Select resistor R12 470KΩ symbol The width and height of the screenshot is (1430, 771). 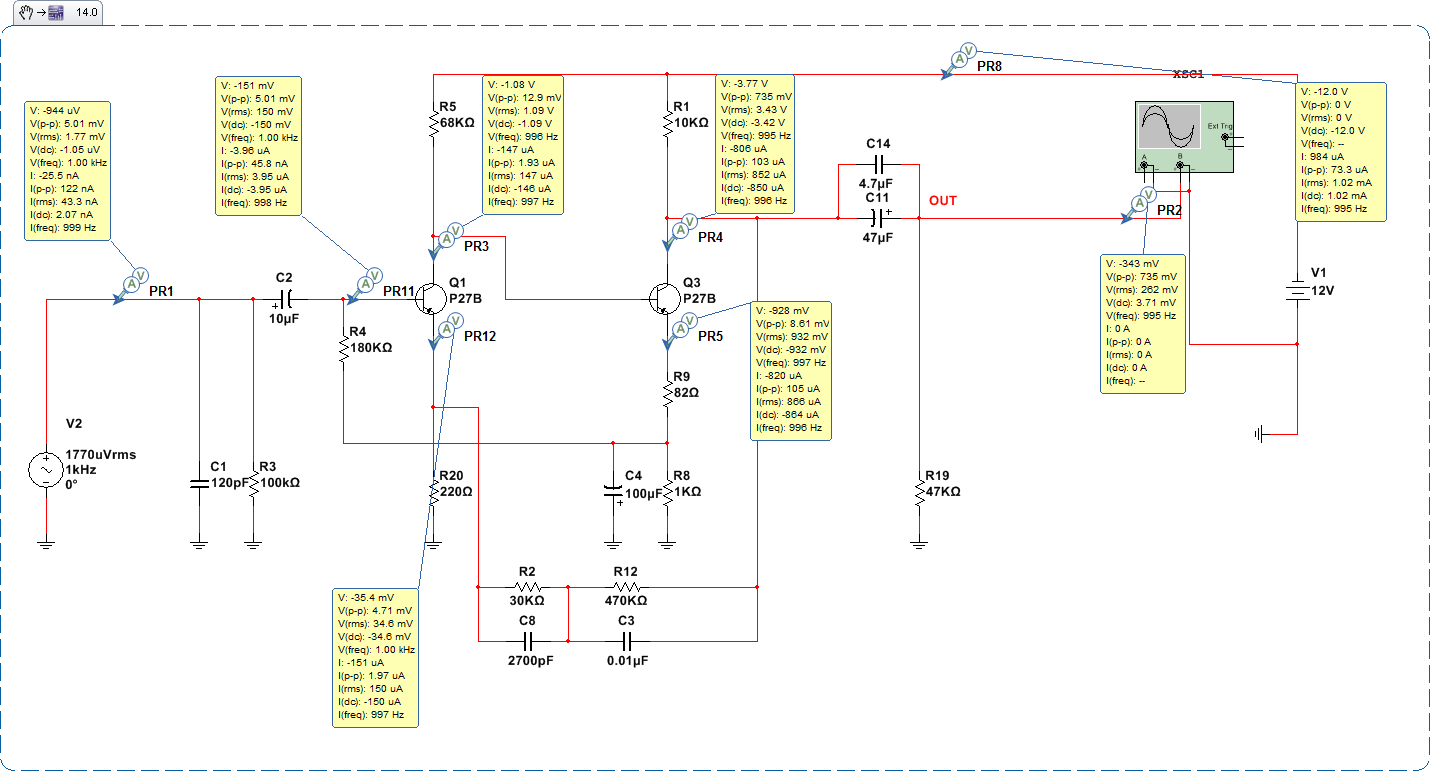pyautogui.click(x=625, y=587)
